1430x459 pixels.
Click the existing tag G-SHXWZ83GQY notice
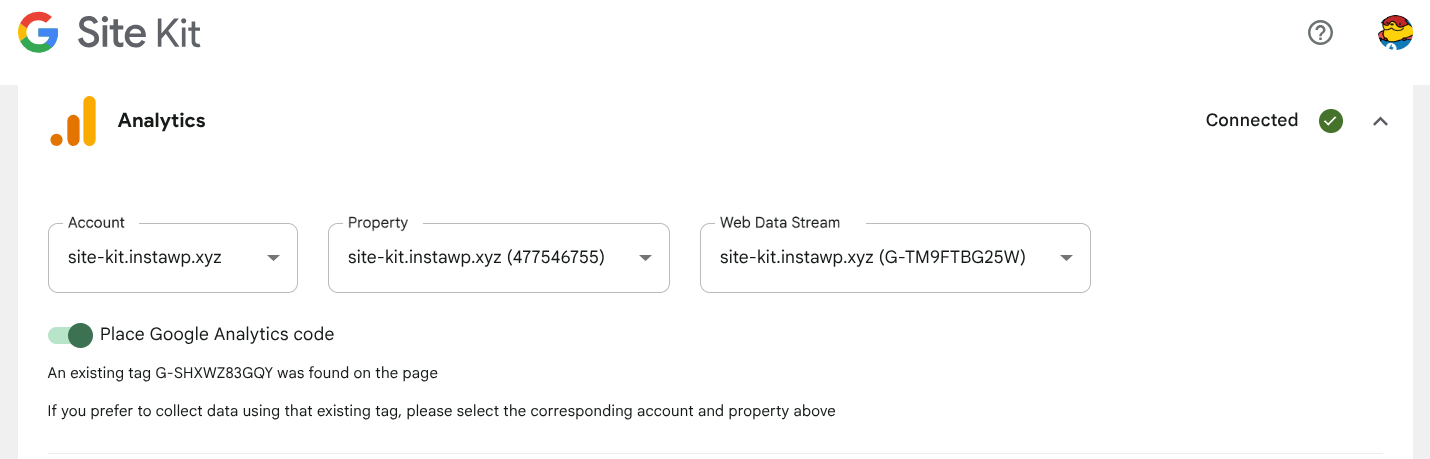point(243,373)
